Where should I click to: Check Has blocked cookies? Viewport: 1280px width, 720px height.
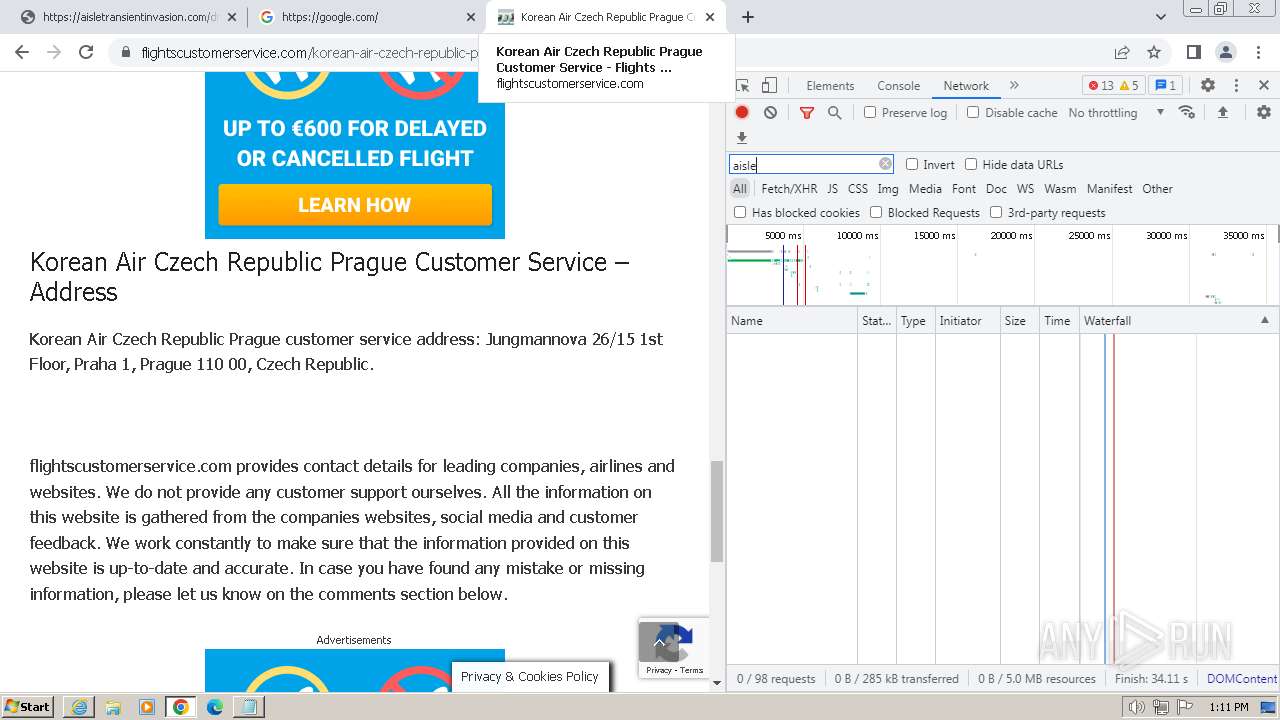pyautogui.click(x=740, y=212)
